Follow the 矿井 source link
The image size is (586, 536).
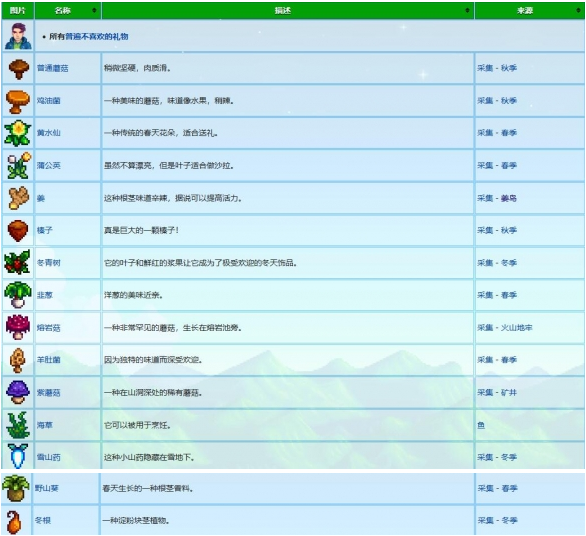click(508, 392)
